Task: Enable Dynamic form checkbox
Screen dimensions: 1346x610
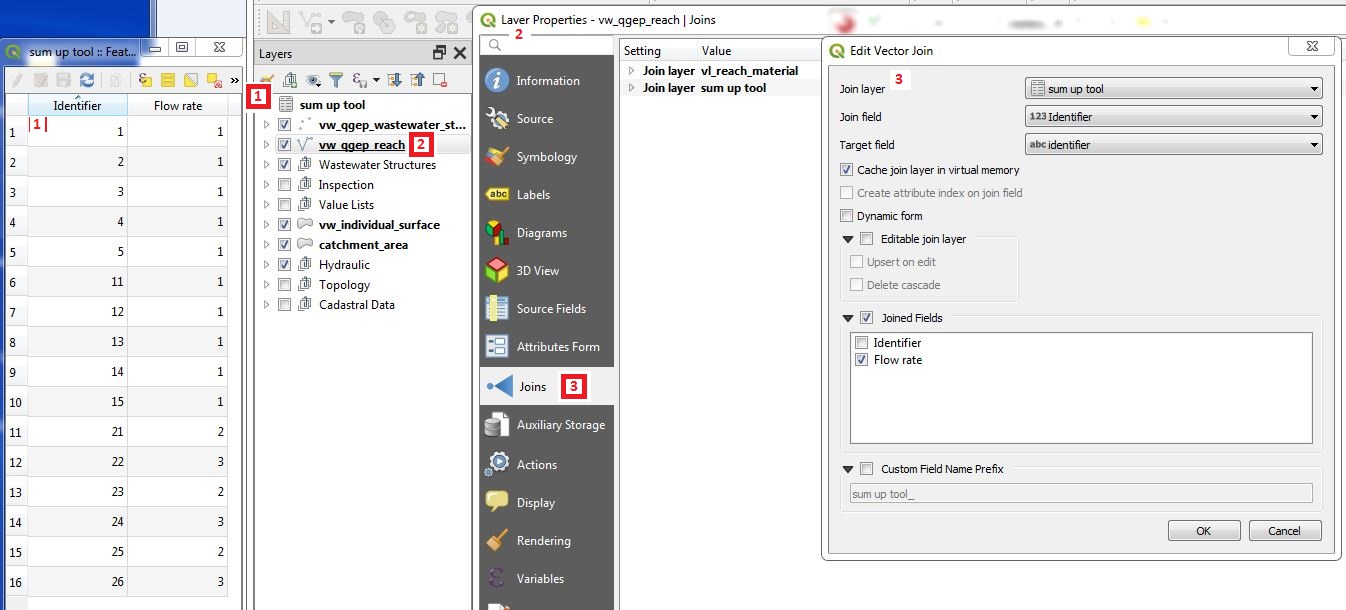Action: (847, 216)
